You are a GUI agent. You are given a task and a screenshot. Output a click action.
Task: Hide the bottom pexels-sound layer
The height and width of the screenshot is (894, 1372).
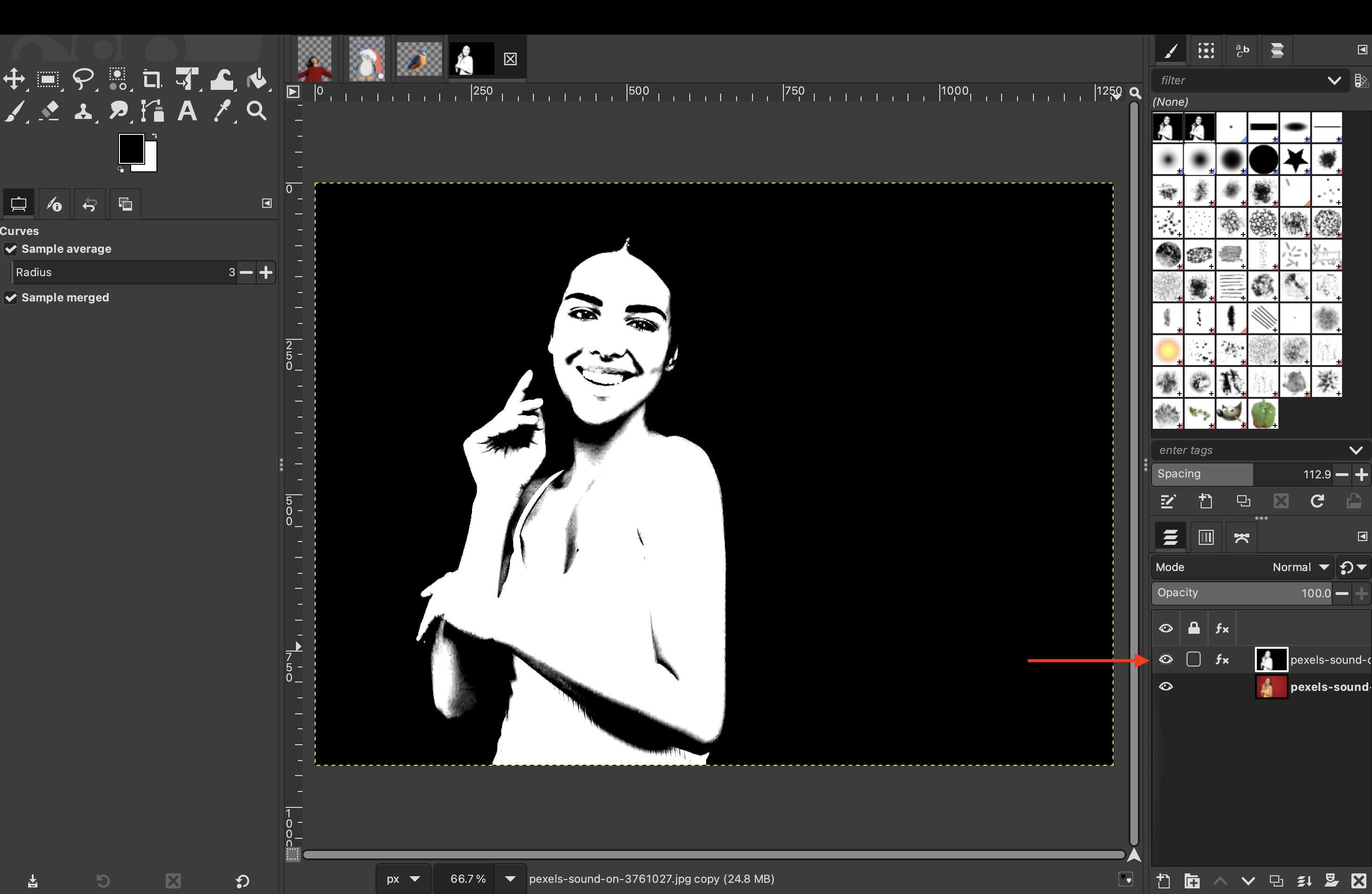point(1165,687)
